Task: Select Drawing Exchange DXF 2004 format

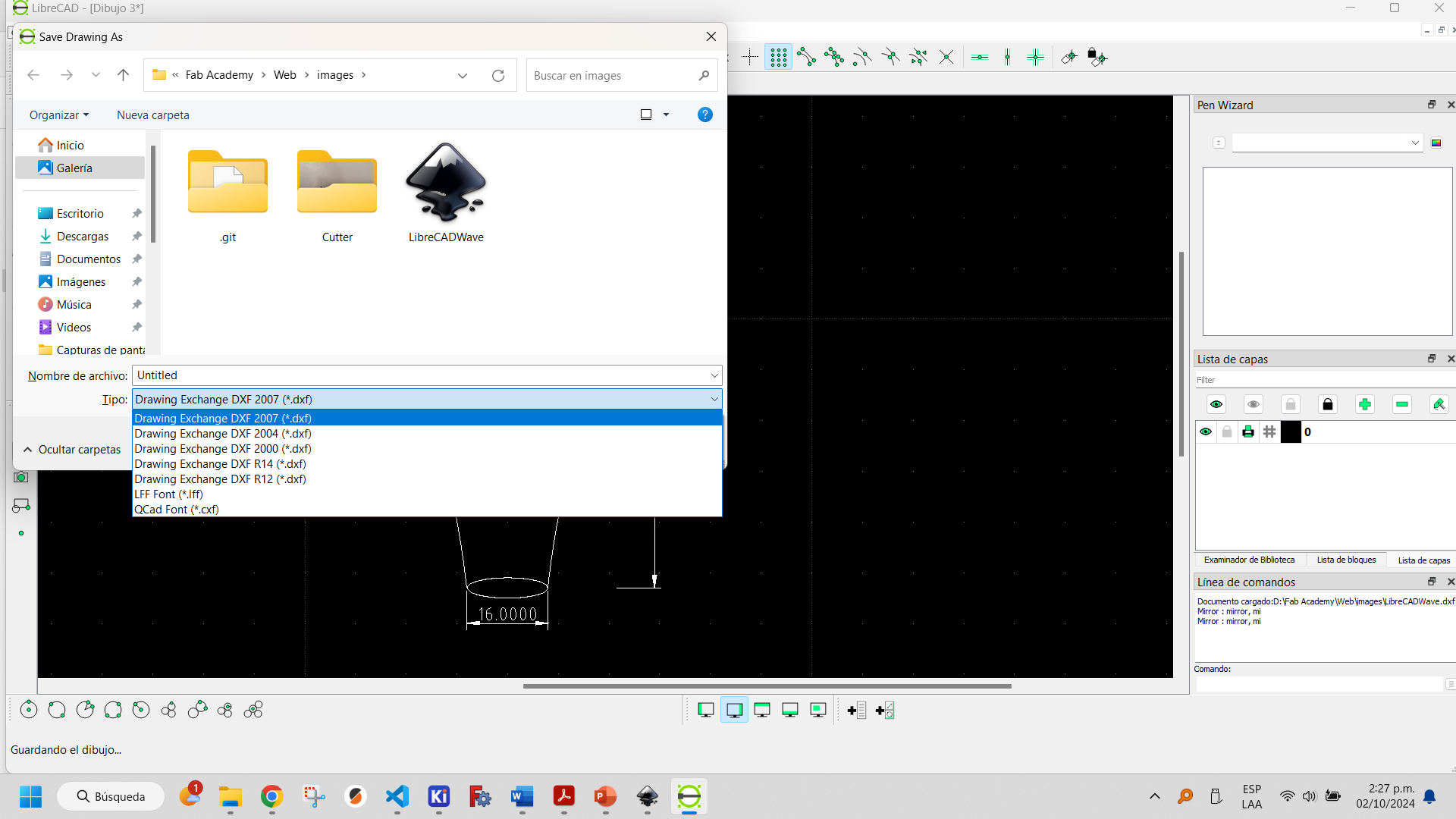Action: coord(427,434)
